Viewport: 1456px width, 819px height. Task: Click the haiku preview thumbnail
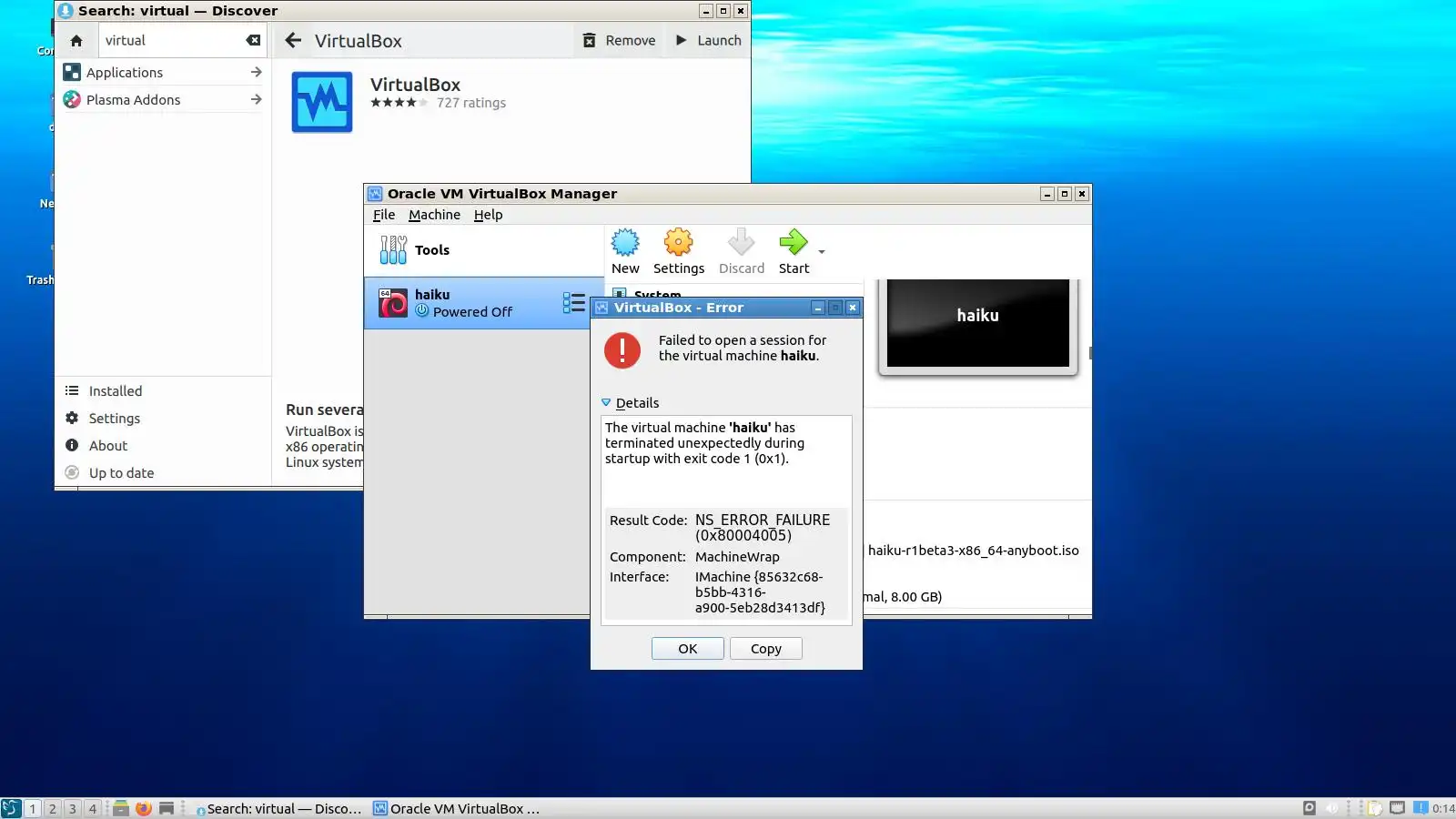978,323
